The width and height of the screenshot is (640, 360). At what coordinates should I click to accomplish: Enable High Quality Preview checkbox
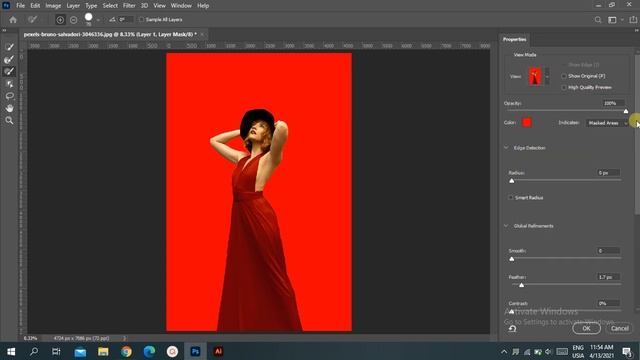[x=564, y=87]
